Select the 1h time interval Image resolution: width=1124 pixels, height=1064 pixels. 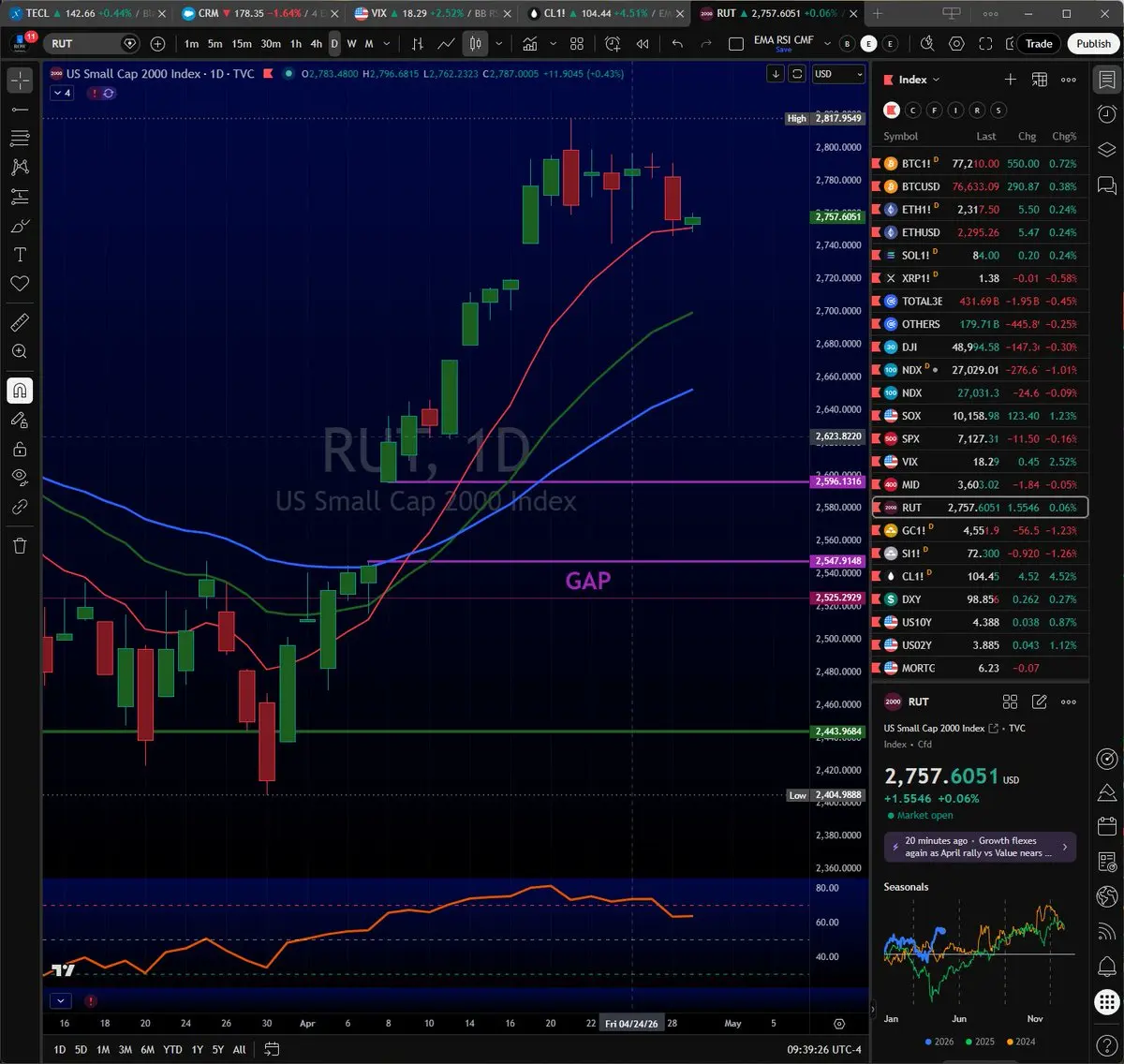point(296,44)
